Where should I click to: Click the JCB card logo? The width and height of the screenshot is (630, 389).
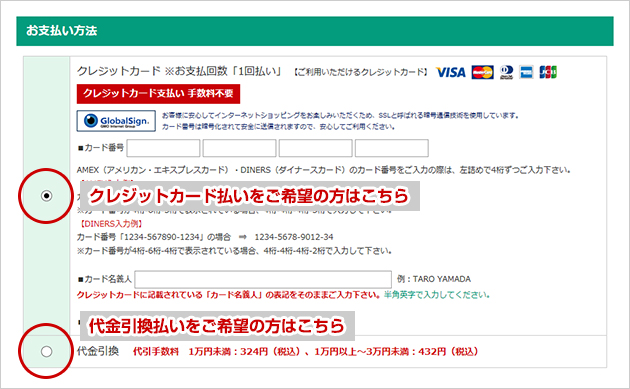tap(548, 72)
